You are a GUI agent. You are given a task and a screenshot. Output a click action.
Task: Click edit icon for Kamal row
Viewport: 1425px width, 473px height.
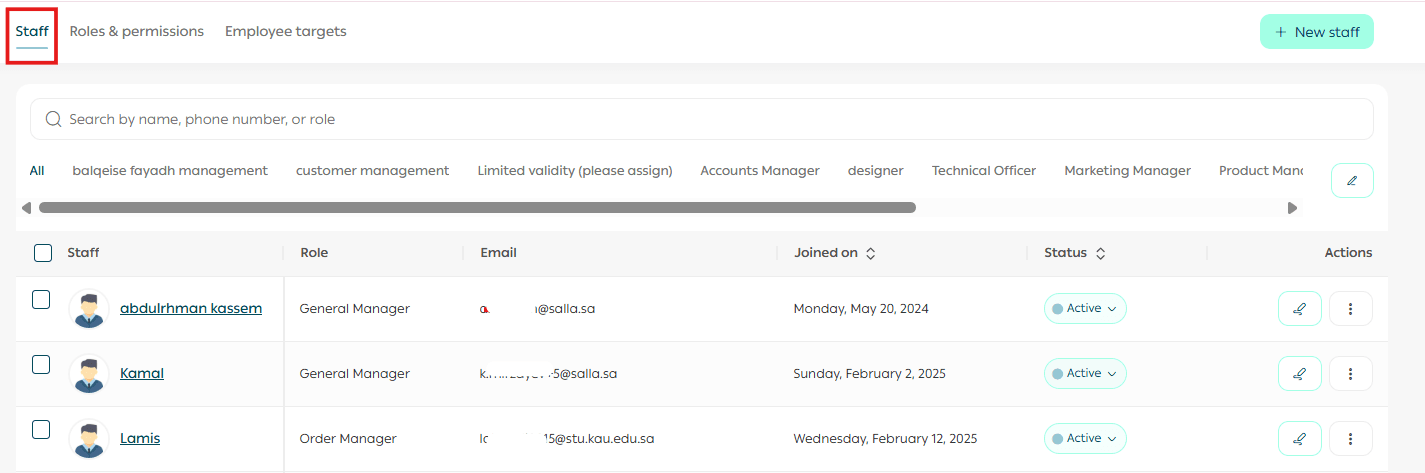point(1299,374)
